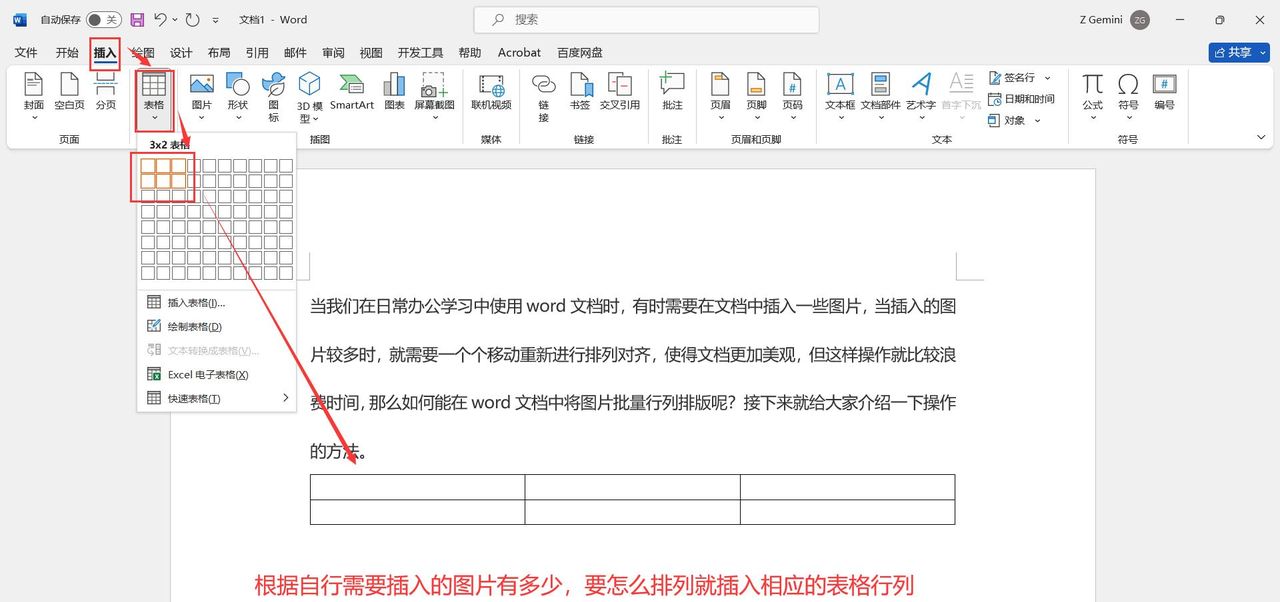Choose Insert Table (插入表格) menu item
This screenshot has height=602, width=1280.
(x=217, y=302)
